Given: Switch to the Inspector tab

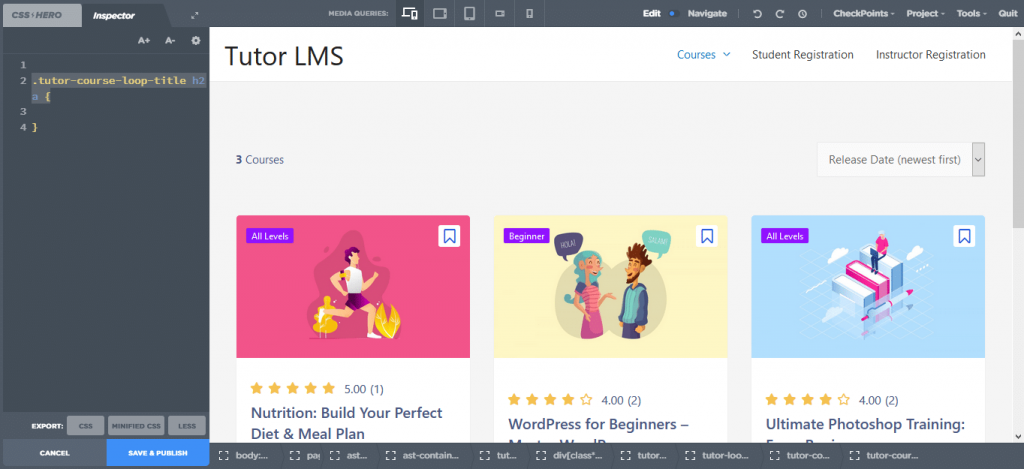Looking at the screenshot, I should (114, 15).
